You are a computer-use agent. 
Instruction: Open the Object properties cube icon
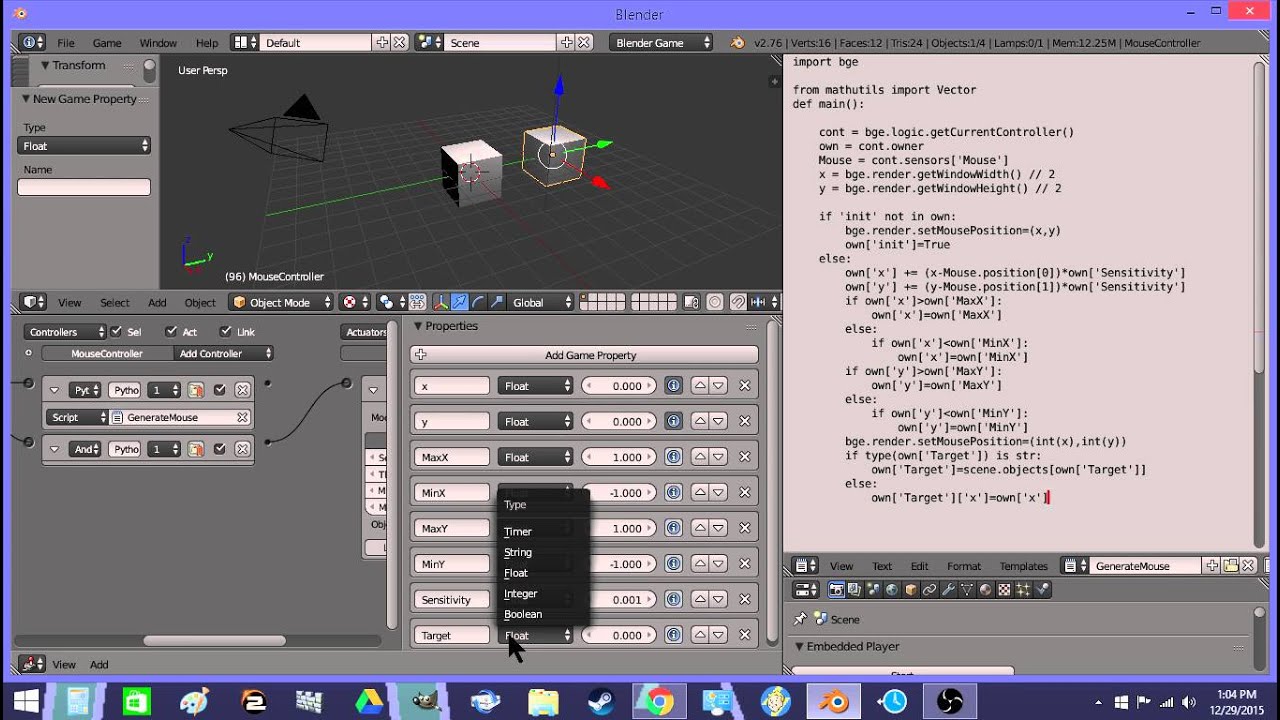pos(911,590)
